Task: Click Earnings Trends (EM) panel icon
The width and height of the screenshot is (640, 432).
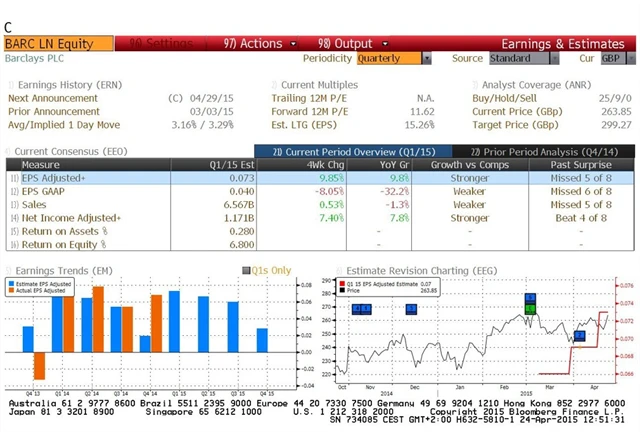Action: tap(10, 270)
